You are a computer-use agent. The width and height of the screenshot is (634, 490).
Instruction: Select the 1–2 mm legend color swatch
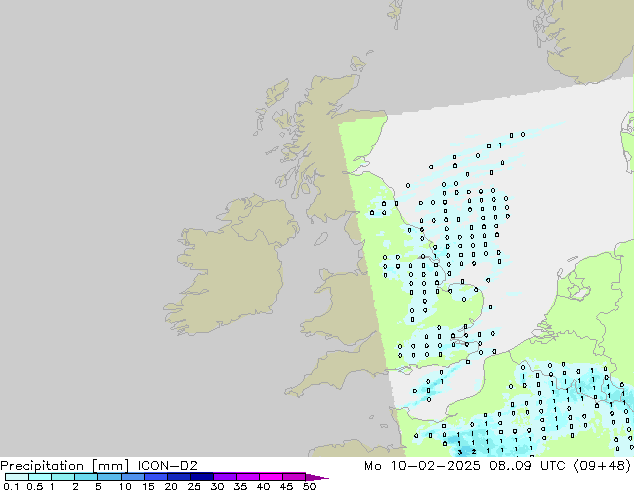[x=63, y=477]
